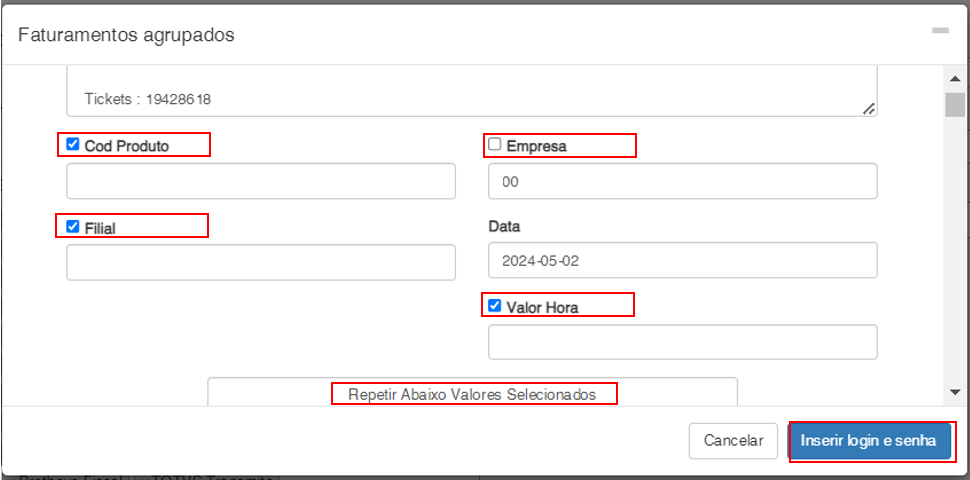Toggle the Valor Hora checkbox
The image size is (970, 480).
(494, 306)
